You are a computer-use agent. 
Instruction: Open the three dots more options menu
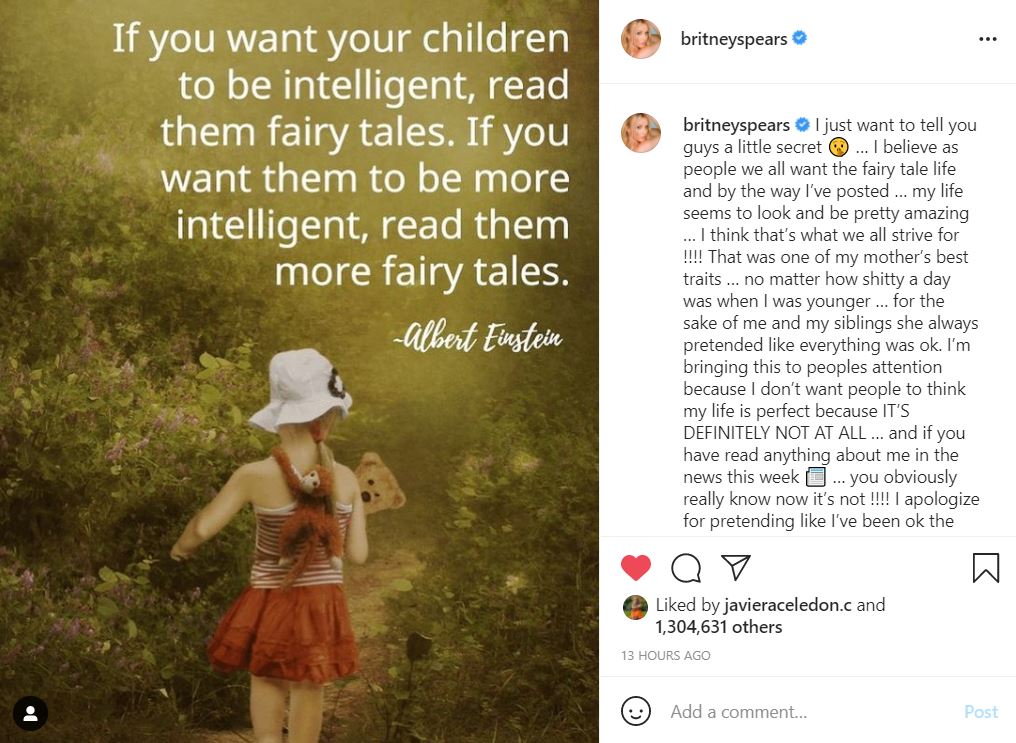[x=987, y=40]
